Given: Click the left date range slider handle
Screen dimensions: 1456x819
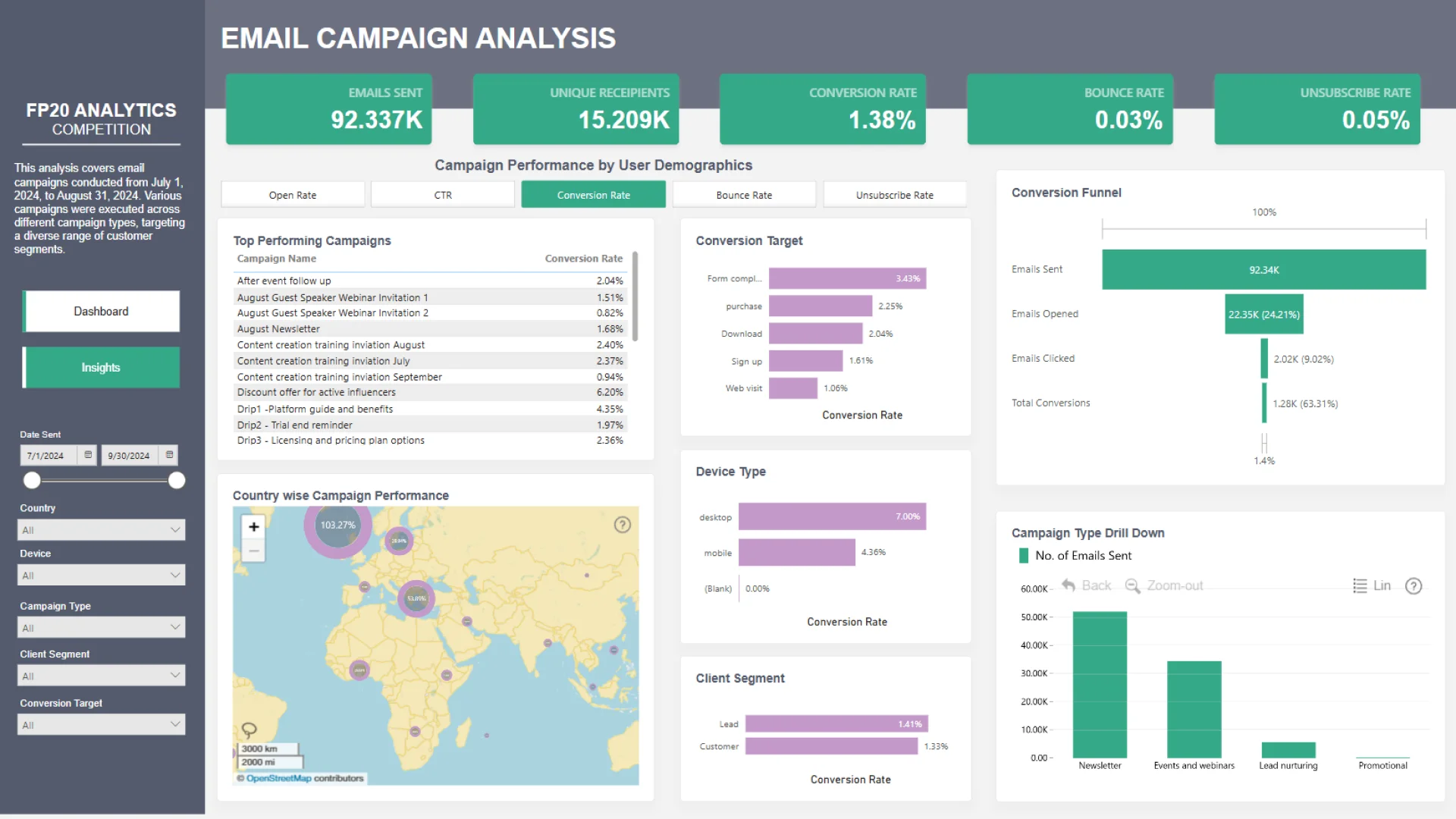Looking at the screenshot, I should tap(32, 480).
